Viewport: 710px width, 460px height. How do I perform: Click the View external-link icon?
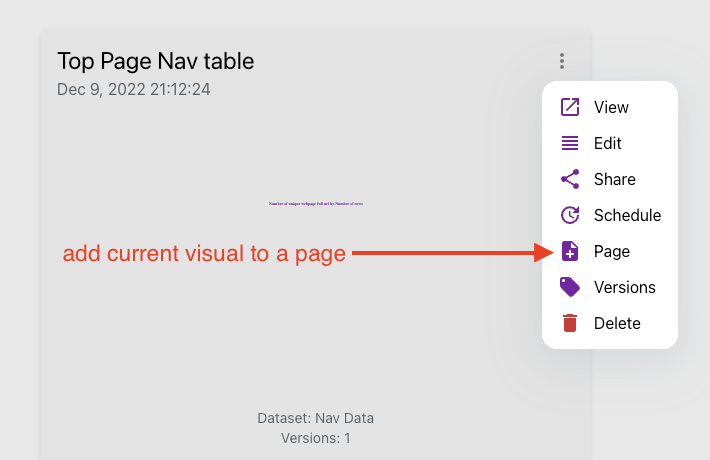pos(570,107)
